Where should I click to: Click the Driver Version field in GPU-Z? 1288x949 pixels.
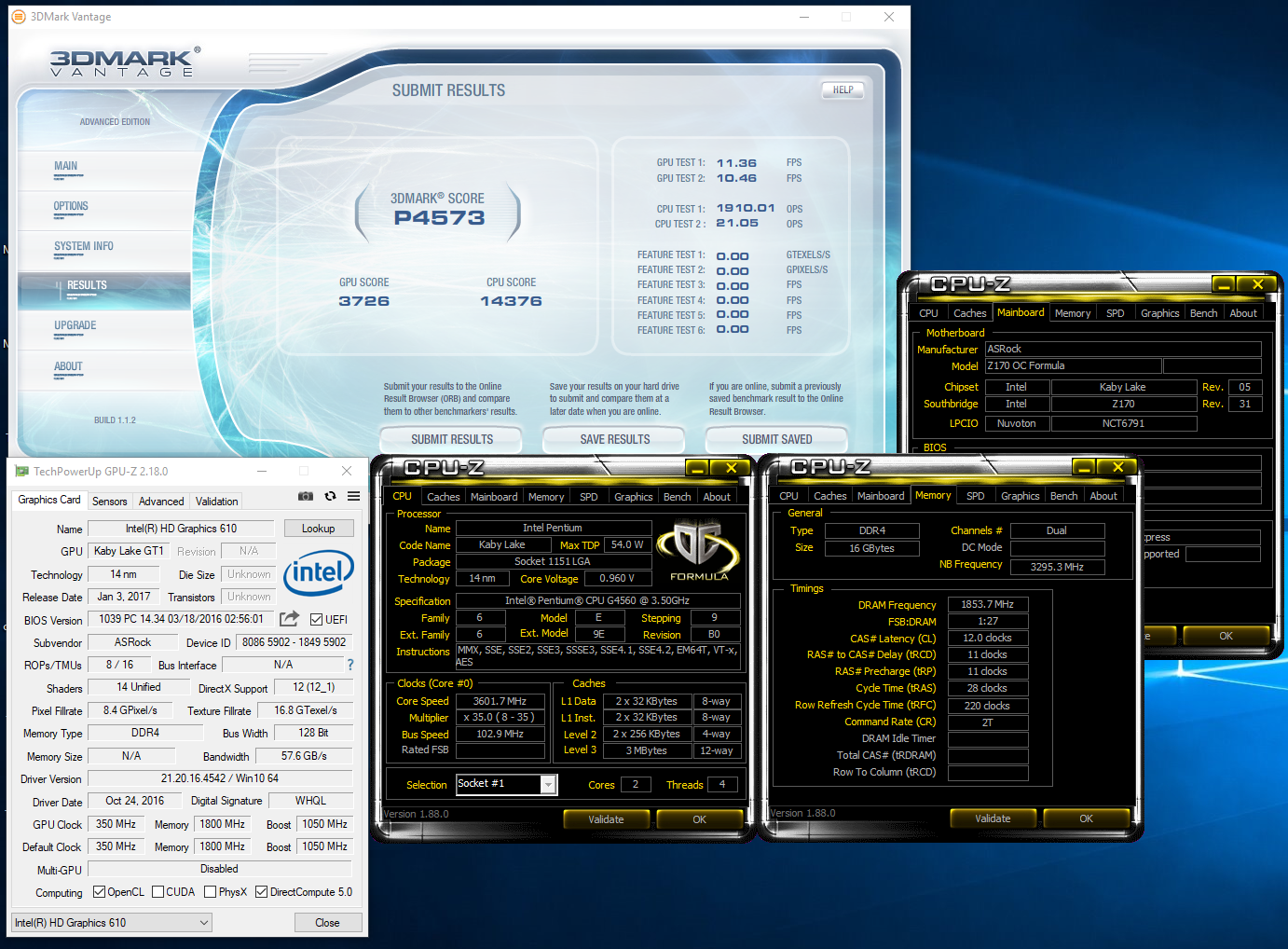[220, 778]
